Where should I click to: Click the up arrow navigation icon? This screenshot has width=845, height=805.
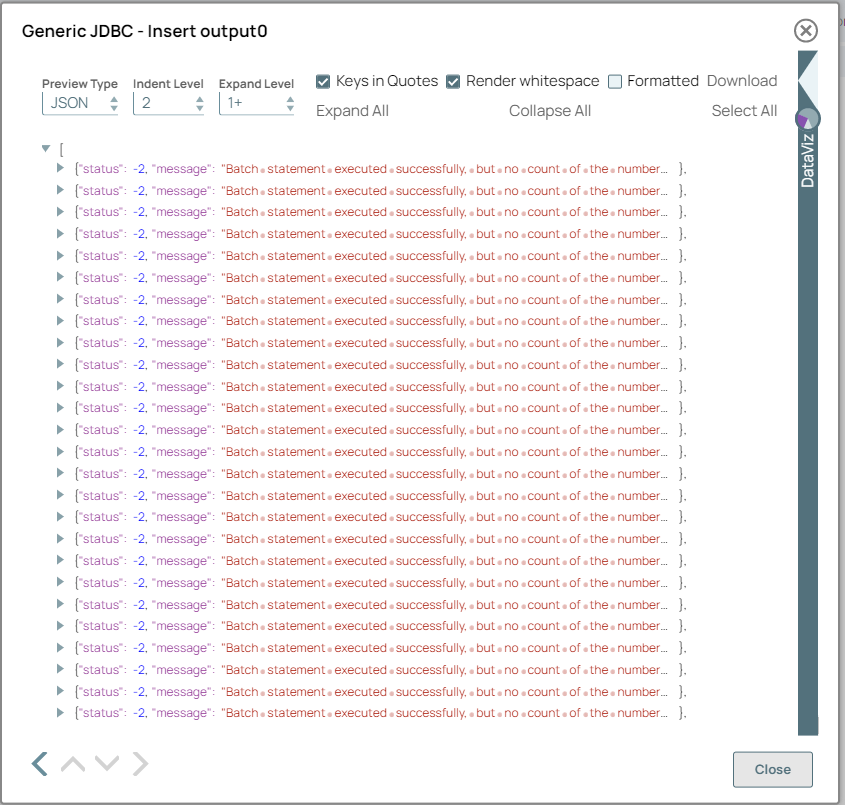pos(73,765)
